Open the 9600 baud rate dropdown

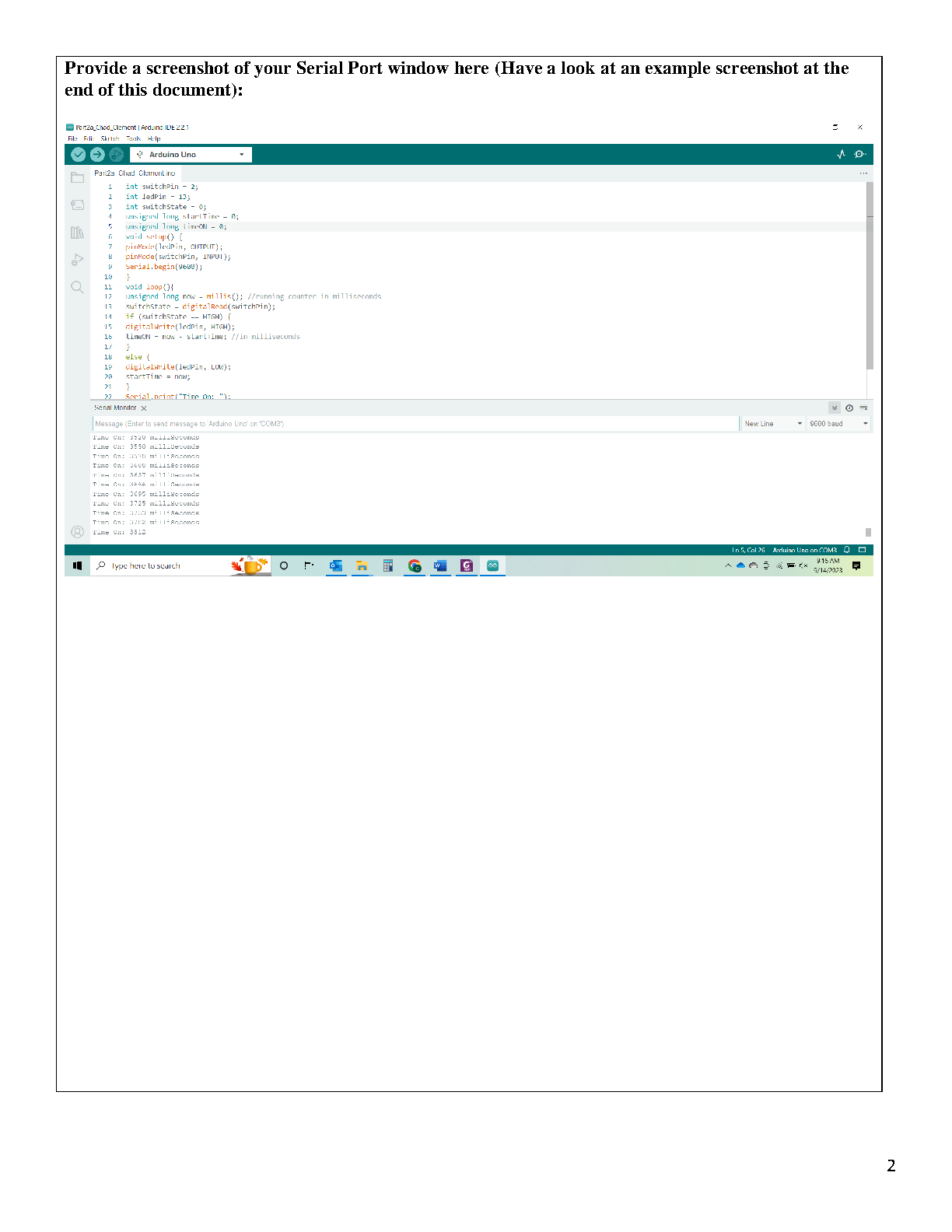click(x=838, y=424)
